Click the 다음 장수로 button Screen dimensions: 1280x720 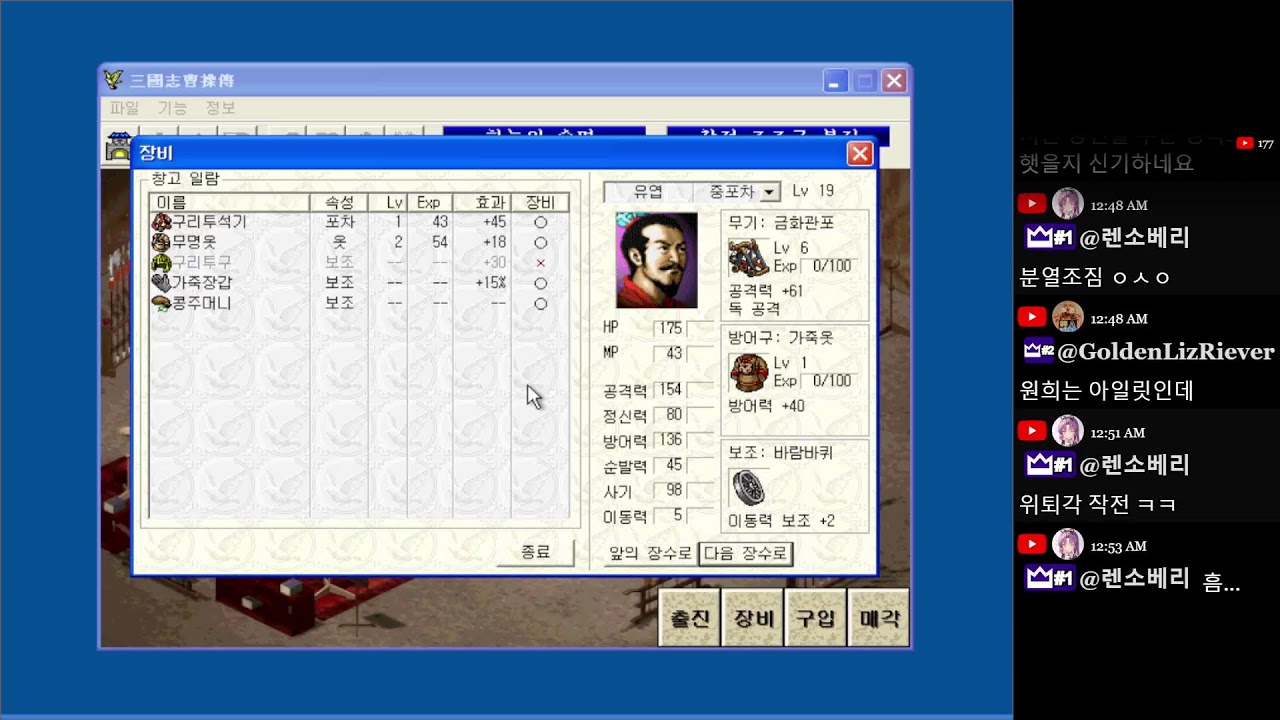pos(745,553)
